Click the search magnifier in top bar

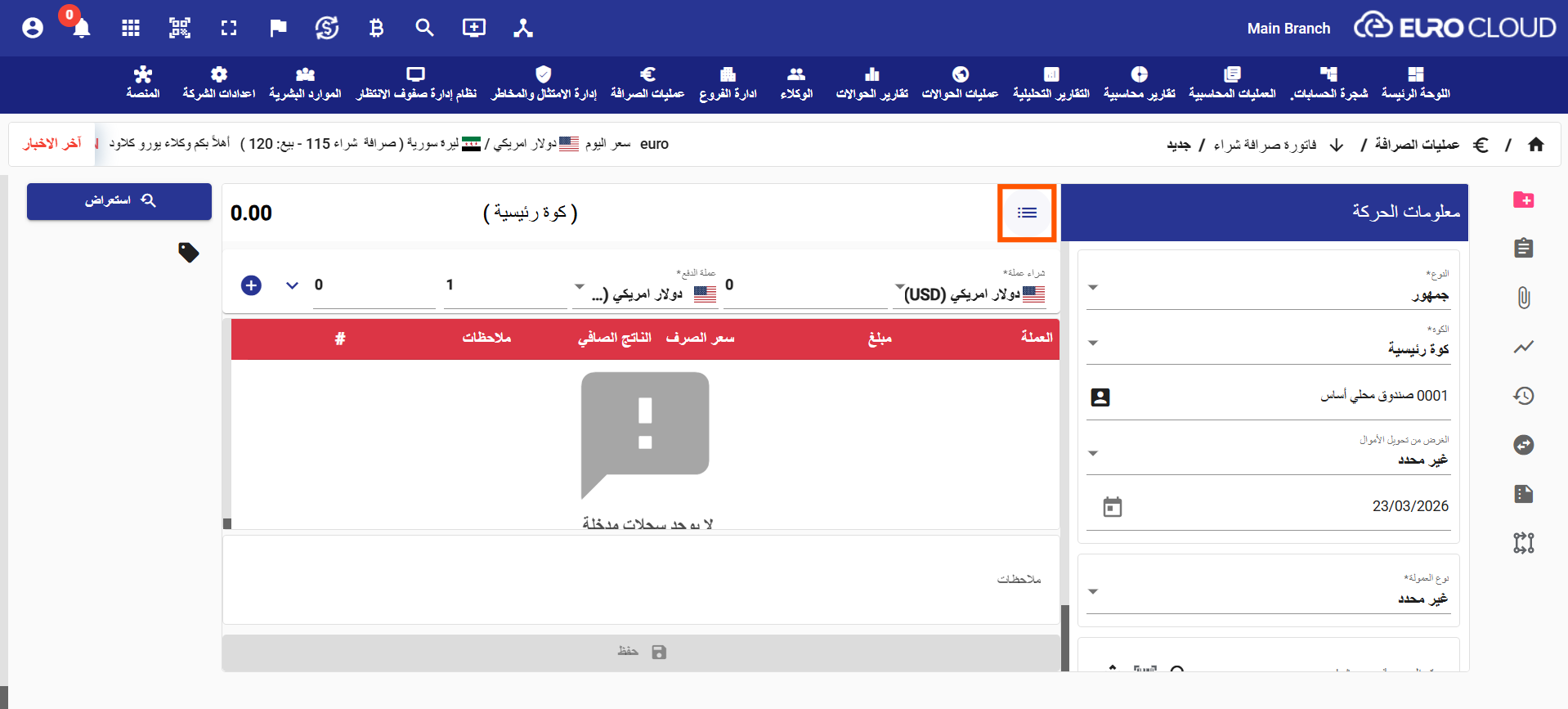424,29
